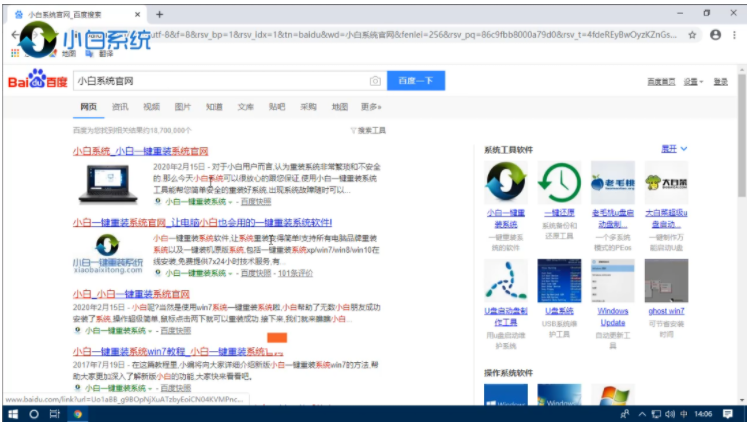This screenshot has height=430, width=753.
Task: Bookmark this page with the star icon
Action: 693,34
